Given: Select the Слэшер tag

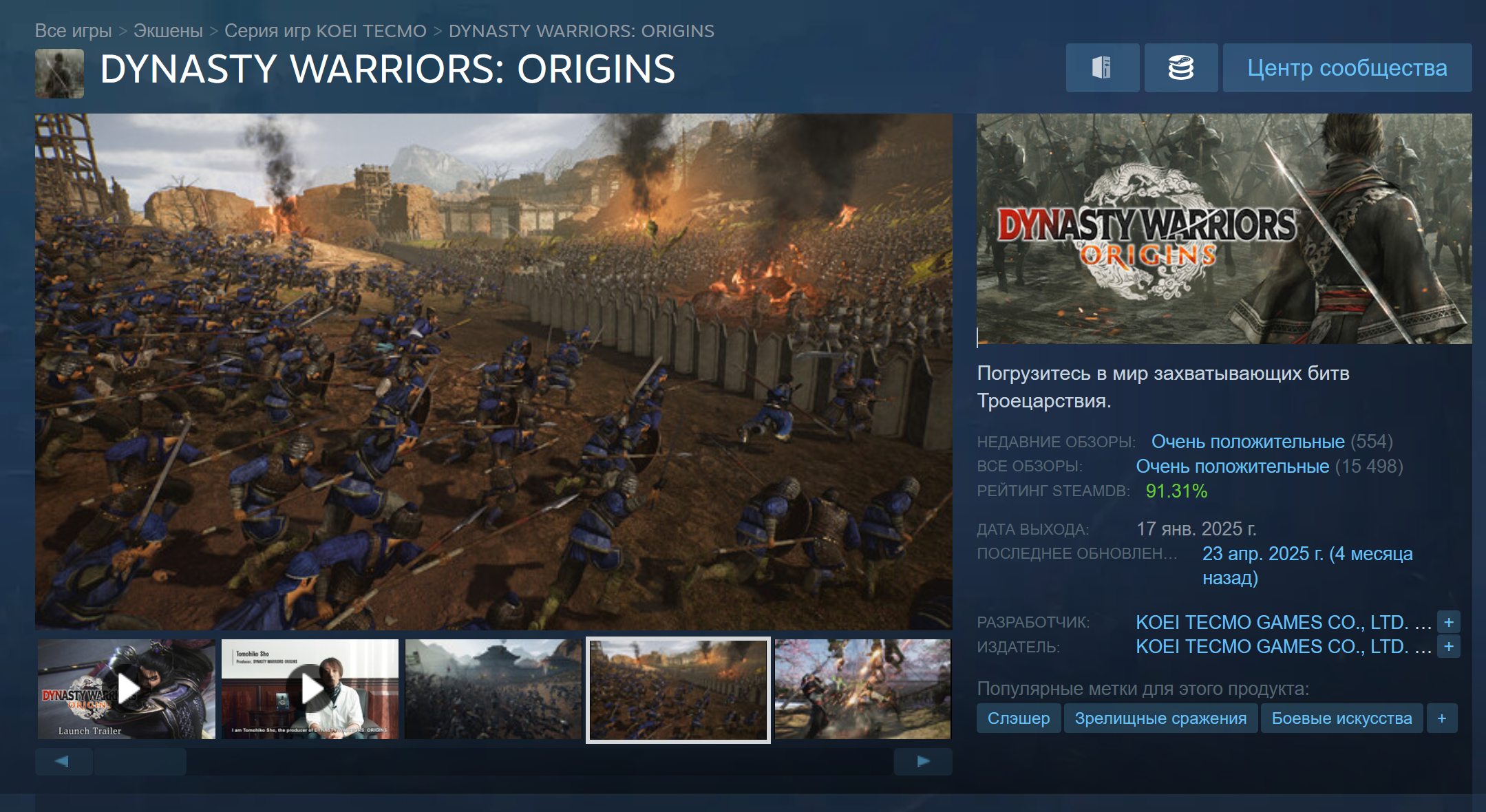Looking at the screenshot, I should point(1018,718).
